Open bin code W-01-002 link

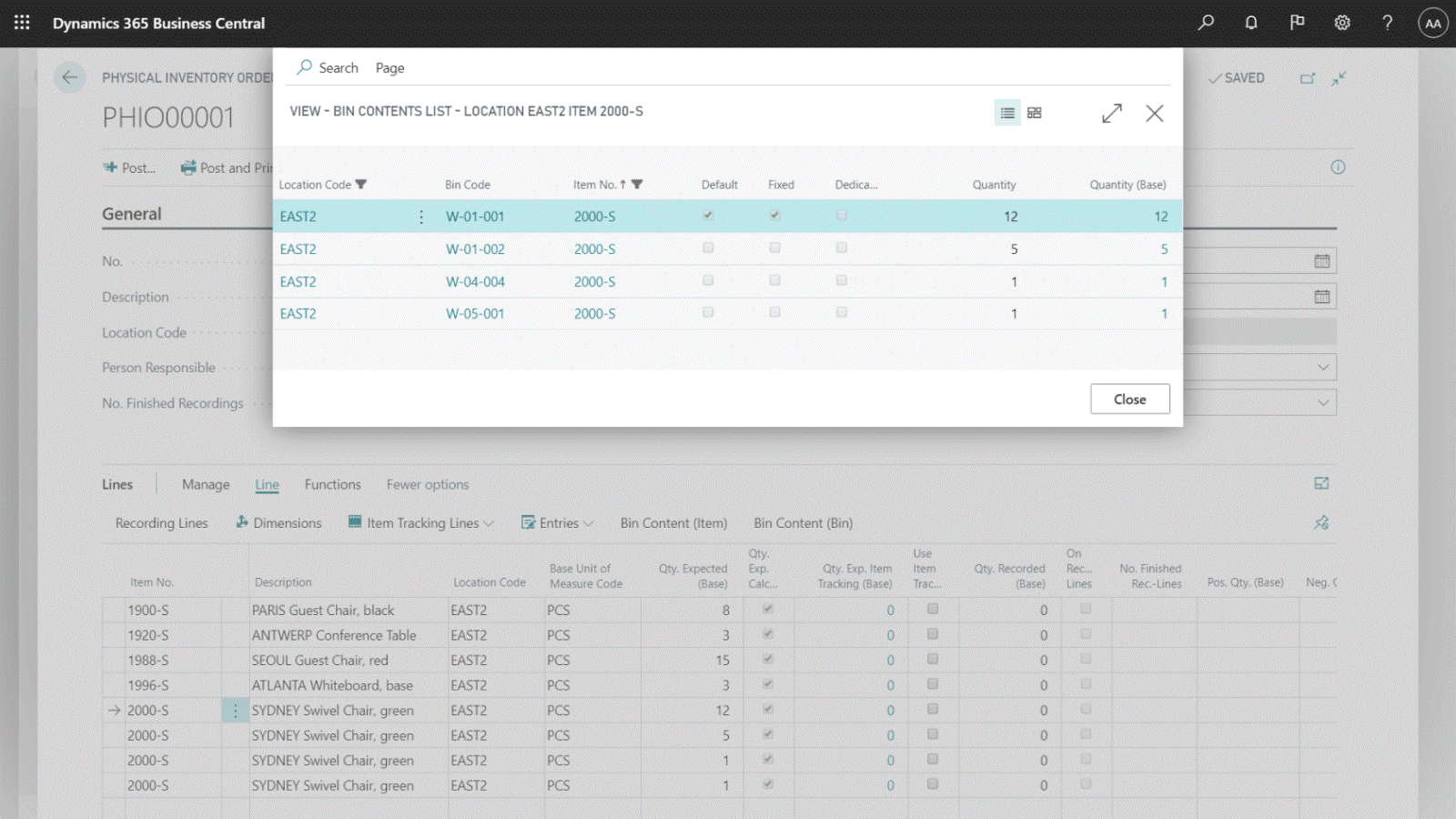[x=475, y=249]
